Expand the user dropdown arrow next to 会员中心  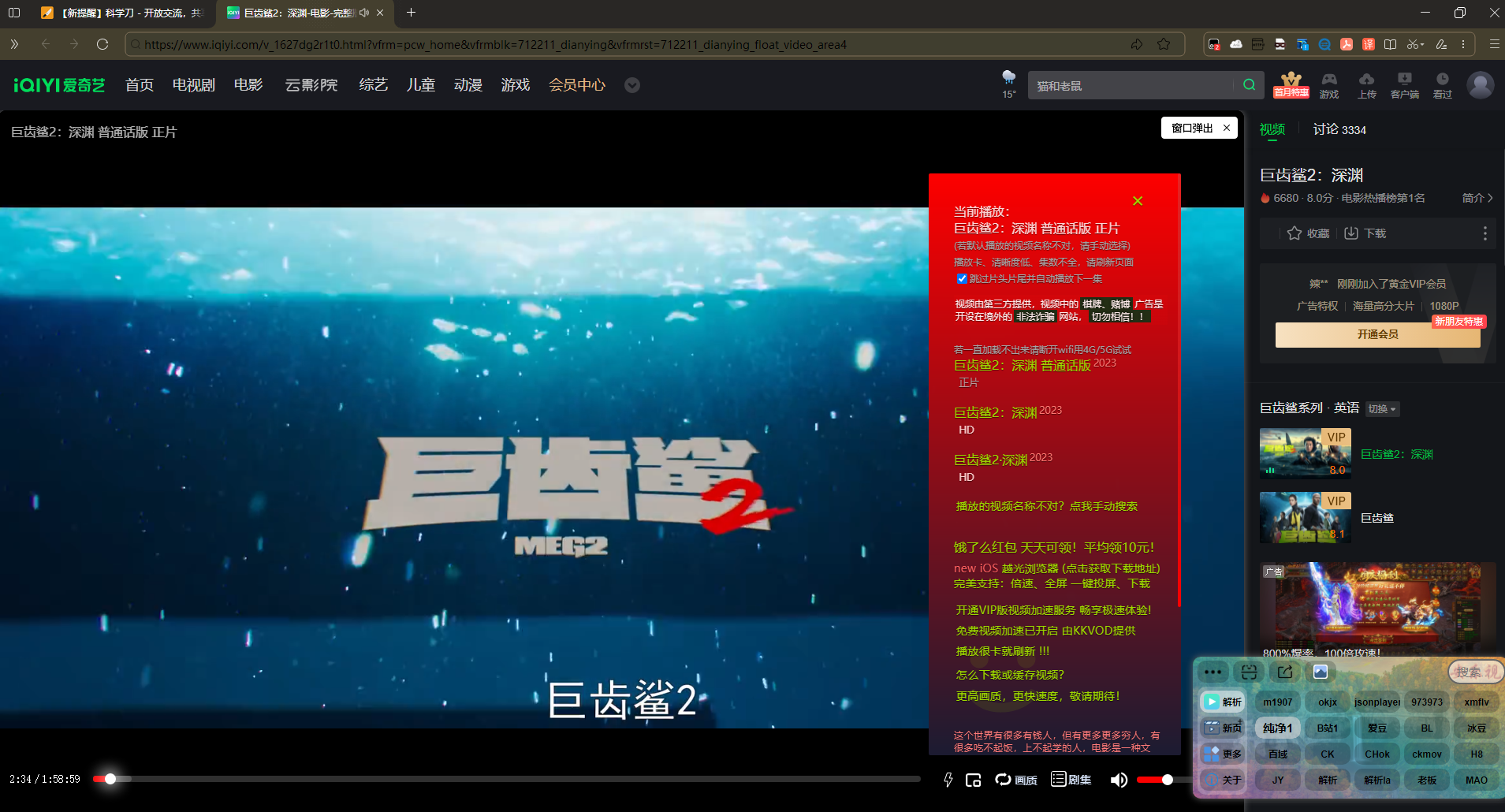pyautogui.click(x=631, y=85)
